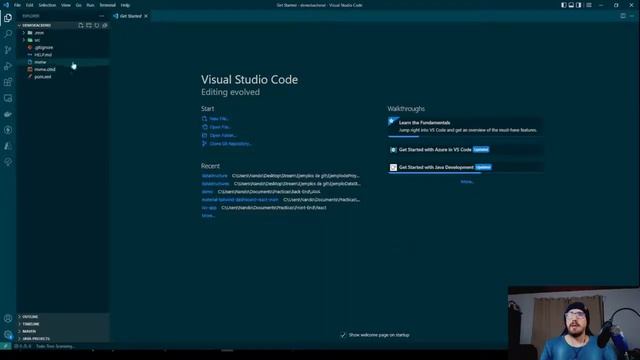
Task: Open Get Started with Java Development walkthrough
Action: [x=465, y=167]
